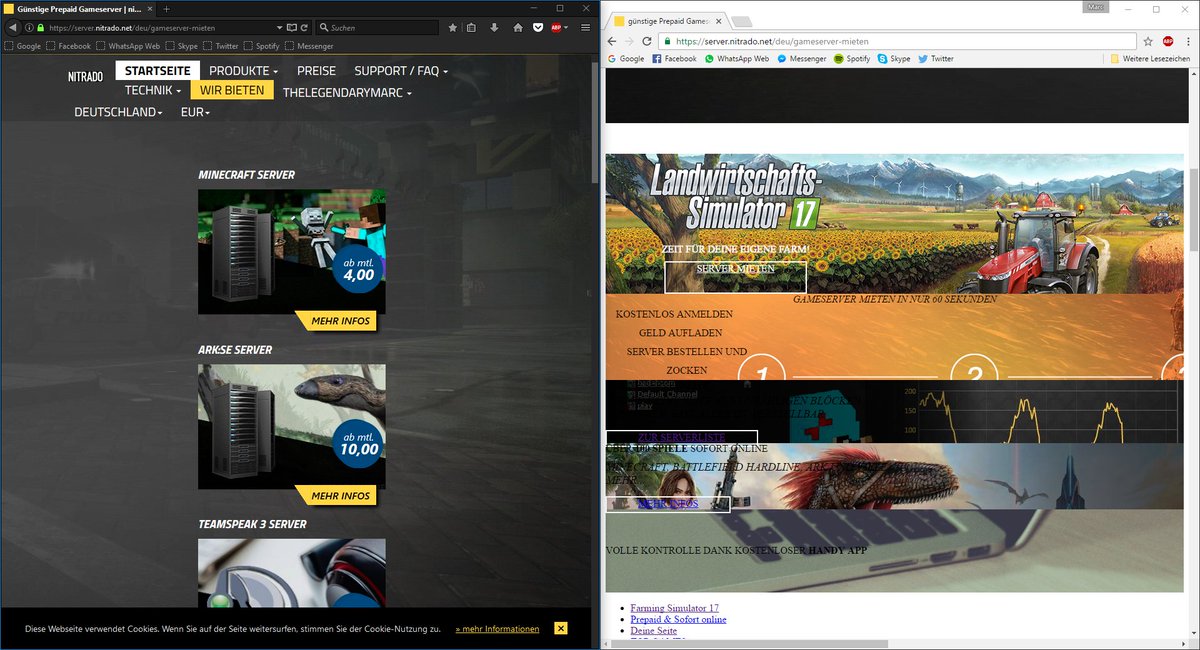Screen dimensions: 1200x650
Task: Reload the page in Firefox
Action: (x=304, y=27)
